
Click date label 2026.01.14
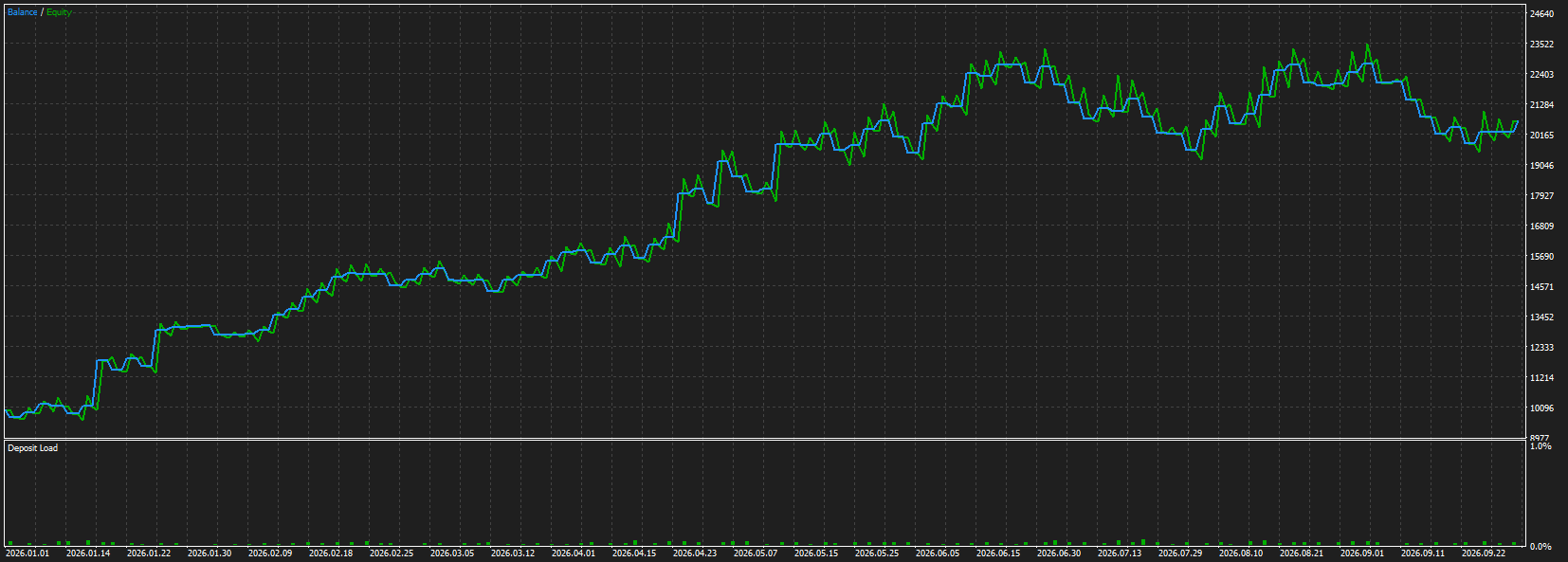coord(88,553)
